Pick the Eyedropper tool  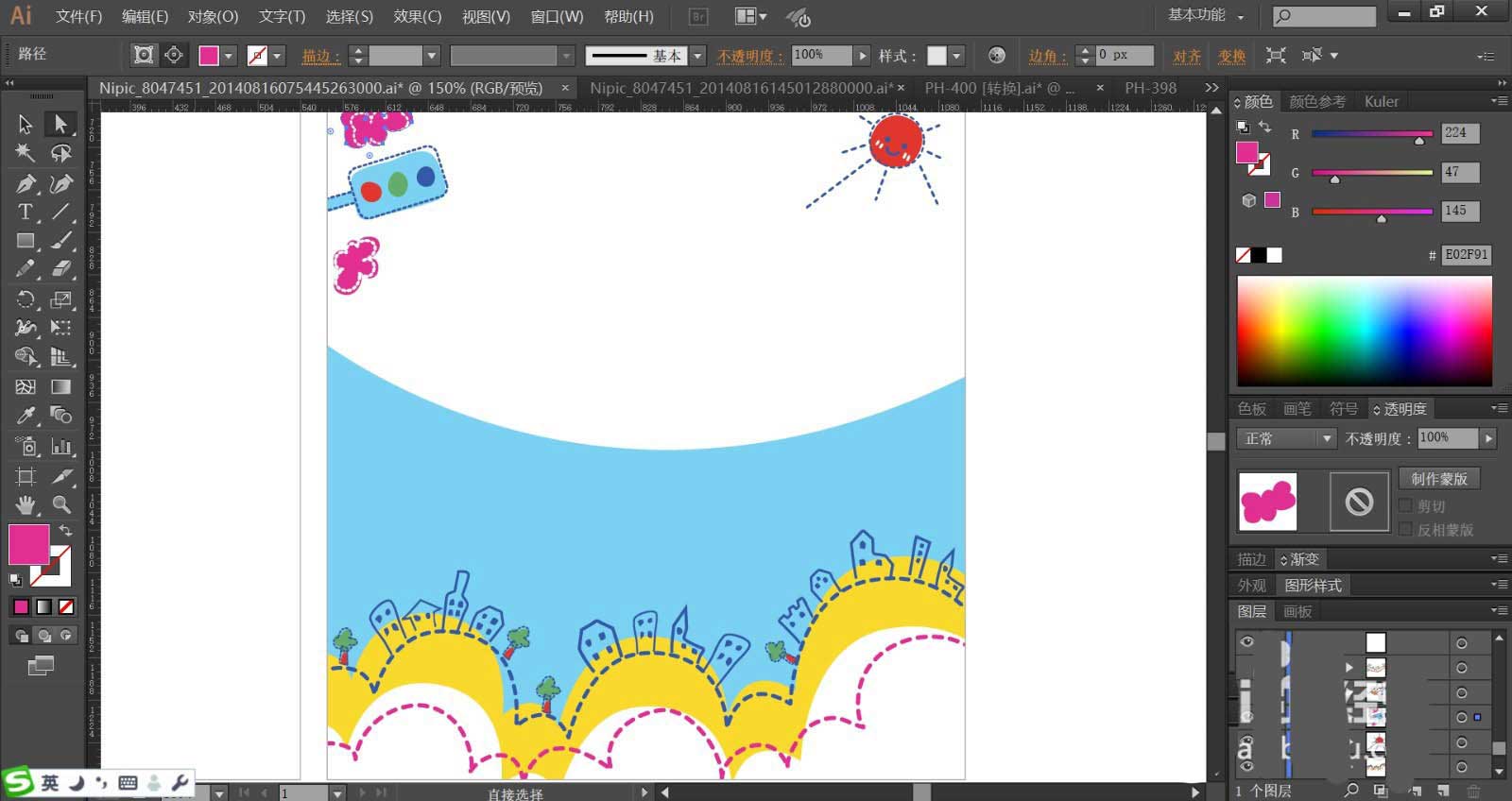click(x=26, y=416)
